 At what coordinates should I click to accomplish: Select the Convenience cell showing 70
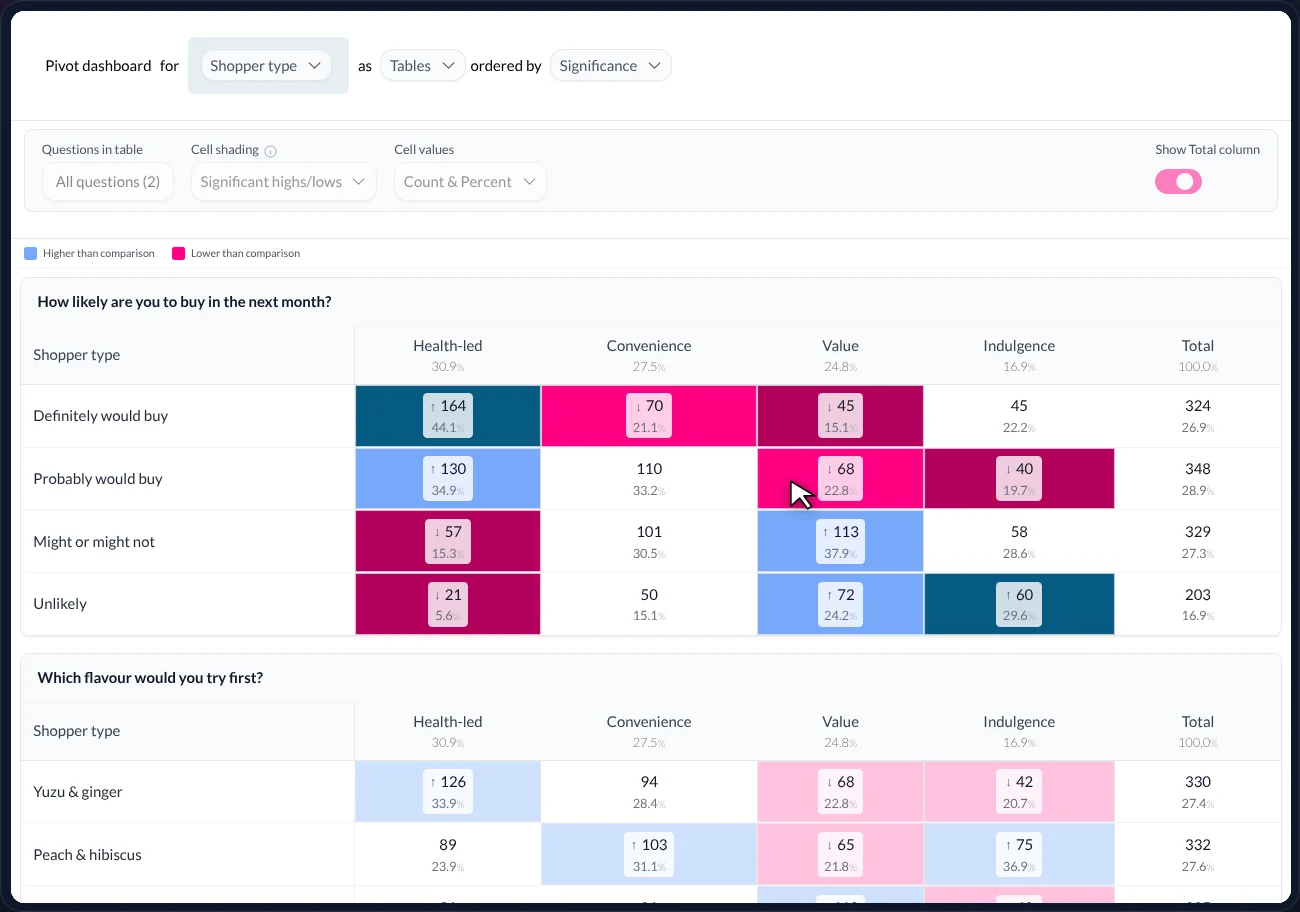649,416
